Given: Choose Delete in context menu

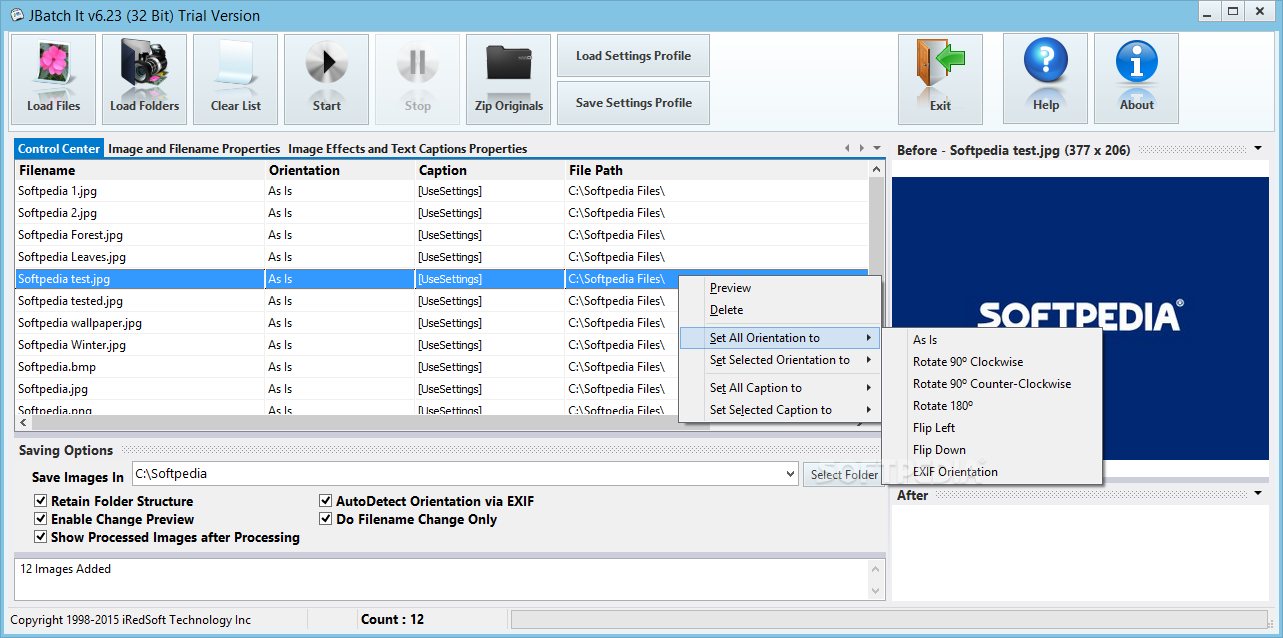Looking at the screenshot, I should click(x=780, y=310).
